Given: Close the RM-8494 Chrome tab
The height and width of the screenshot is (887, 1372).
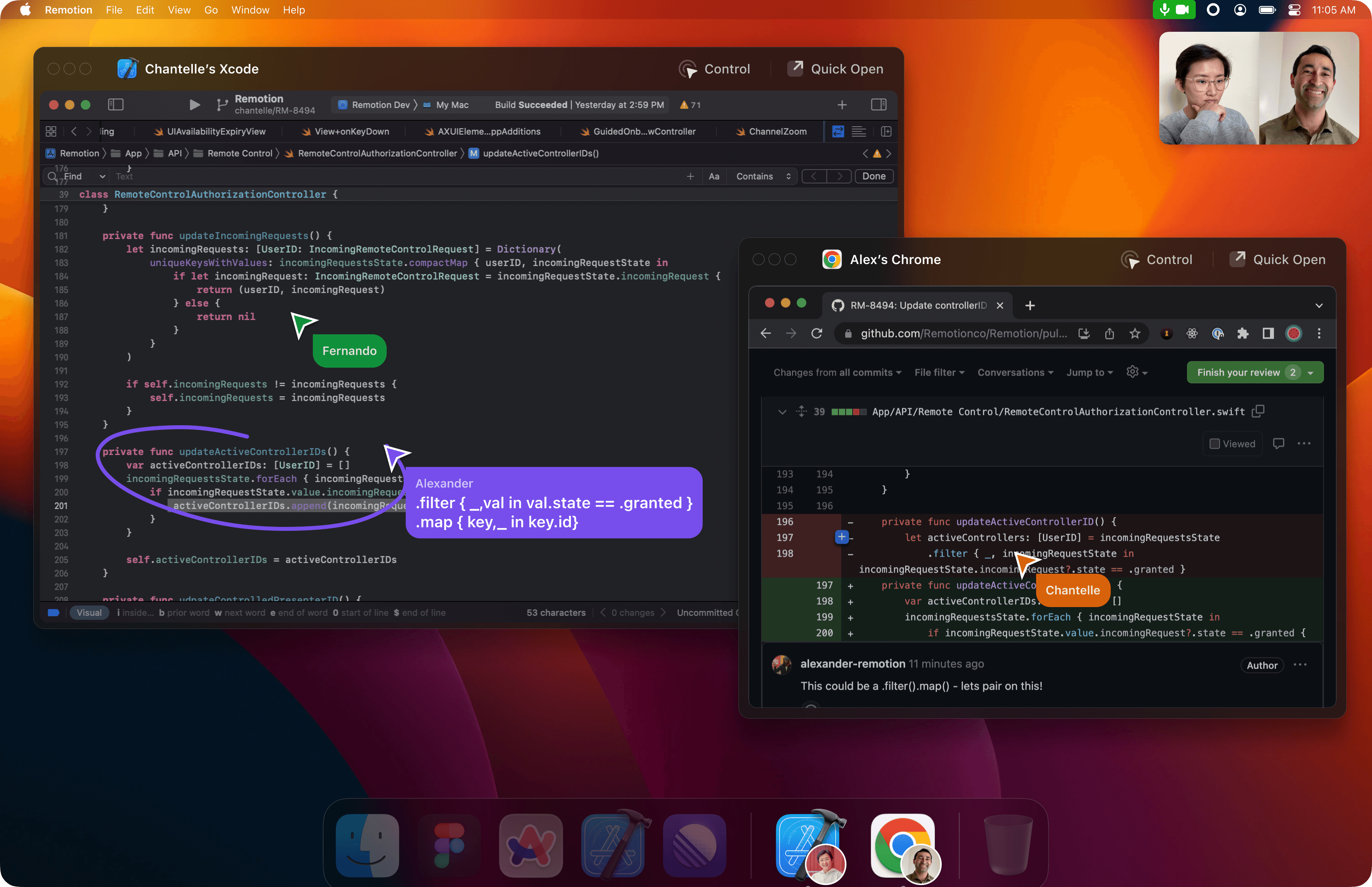Looking at the screenshot, I should click(x=1000, y=305).
